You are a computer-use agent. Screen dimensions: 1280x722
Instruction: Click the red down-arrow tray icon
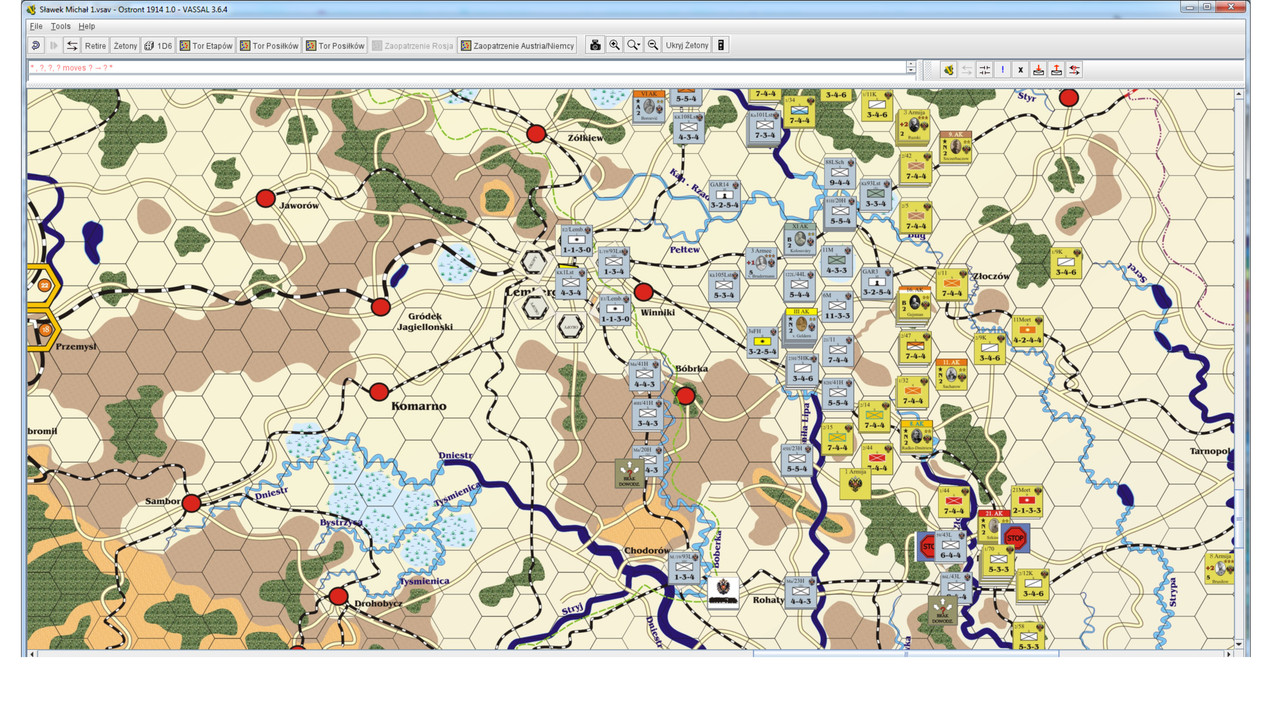click(x=1039, y=70)
